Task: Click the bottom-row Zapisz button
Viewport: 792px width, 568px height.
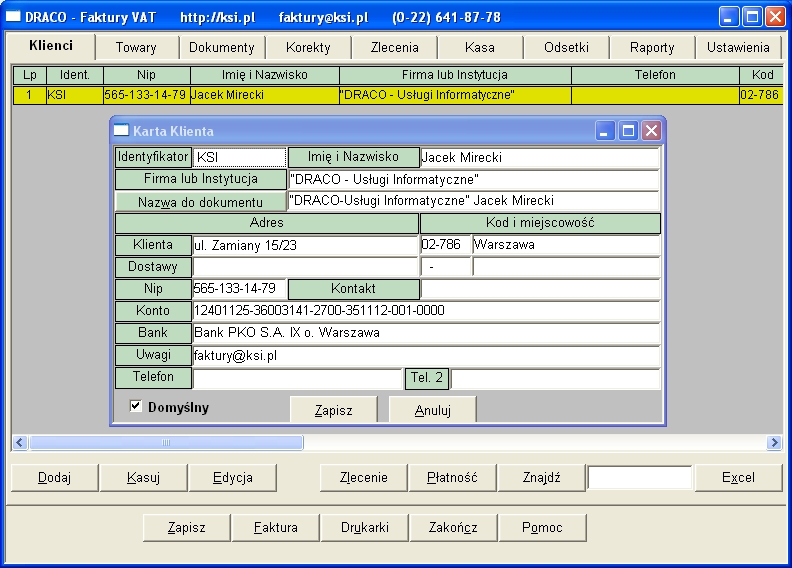Action: point(186,528)
